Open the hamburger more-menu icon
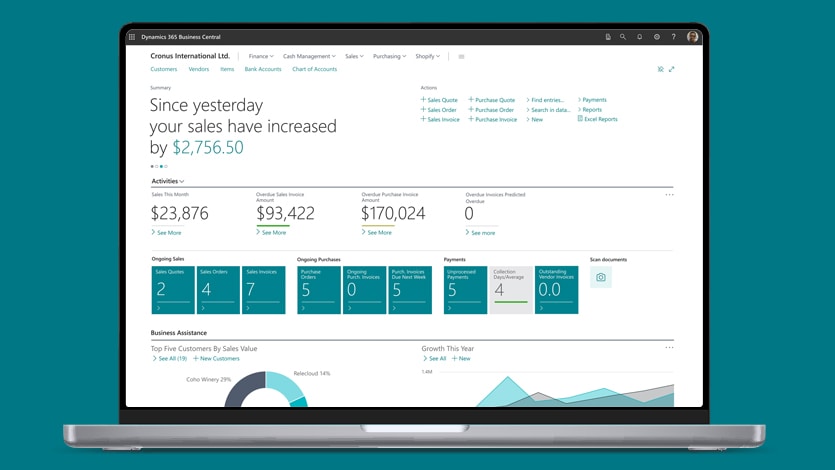 point(461,57)
